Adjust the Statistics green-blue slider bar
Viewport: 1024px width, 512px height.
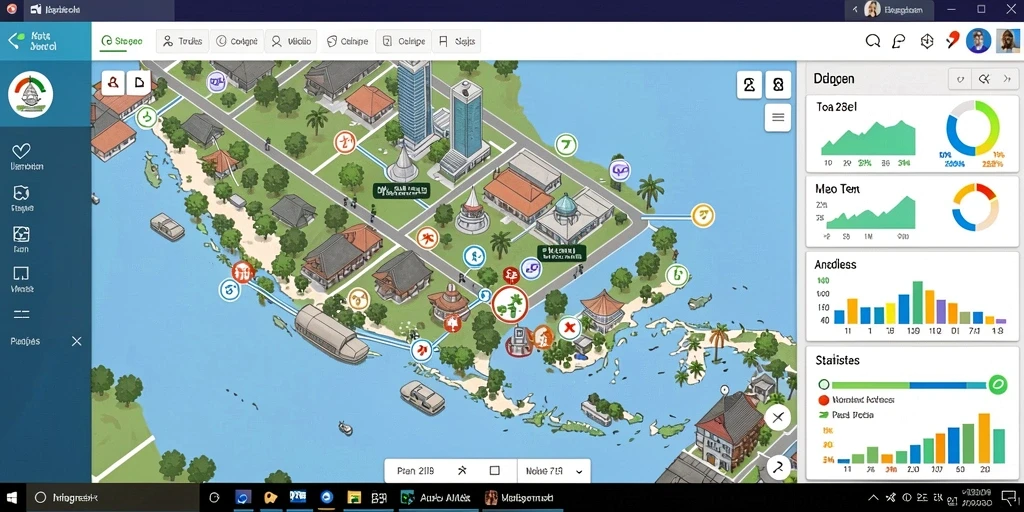909,385
